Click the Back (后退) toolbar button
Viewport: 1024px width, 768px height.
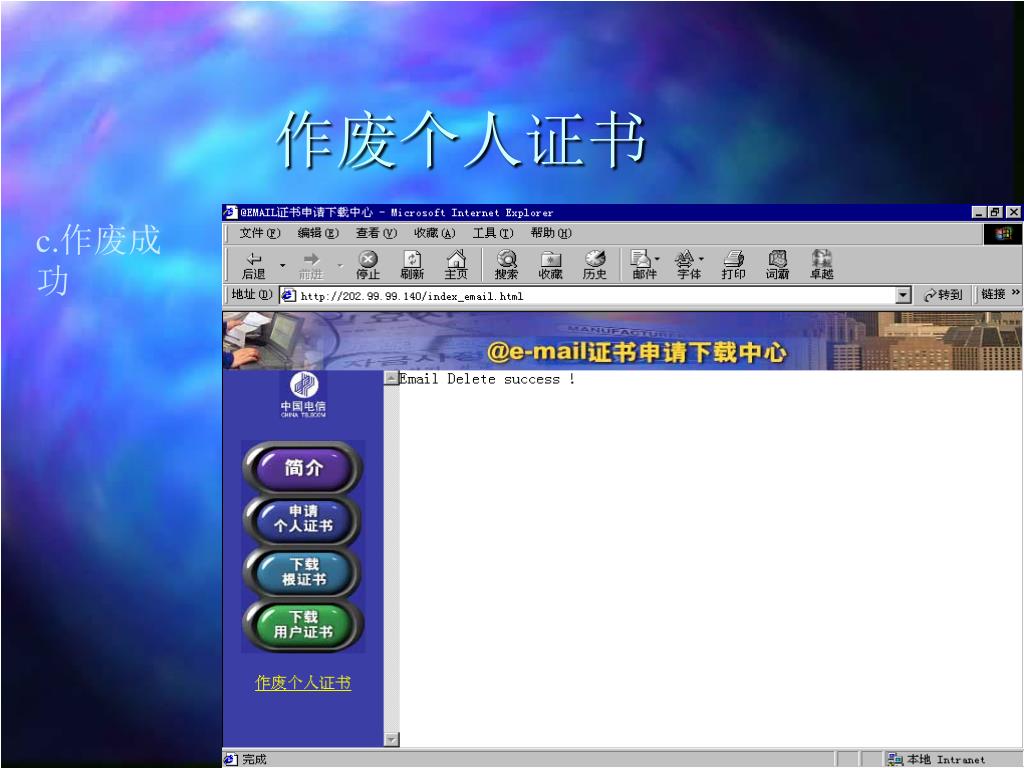(254, 265)
